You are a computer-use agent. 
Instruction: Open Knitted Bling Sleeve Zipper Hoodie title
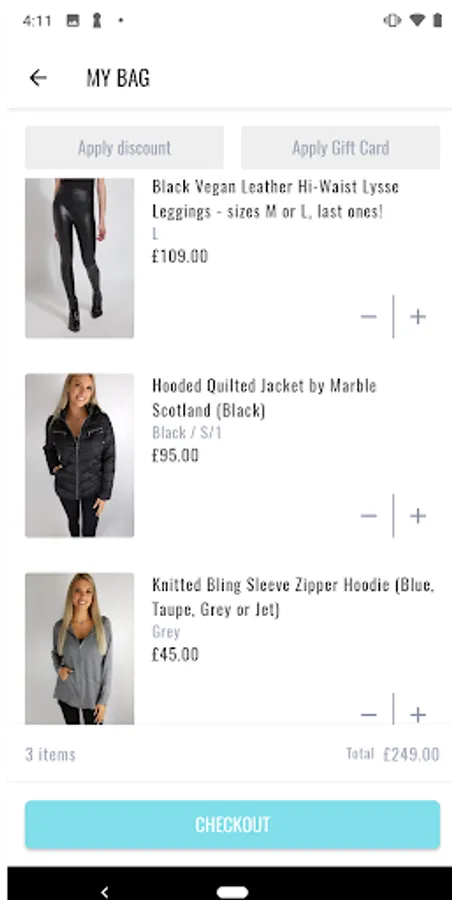tap(293, 597)
